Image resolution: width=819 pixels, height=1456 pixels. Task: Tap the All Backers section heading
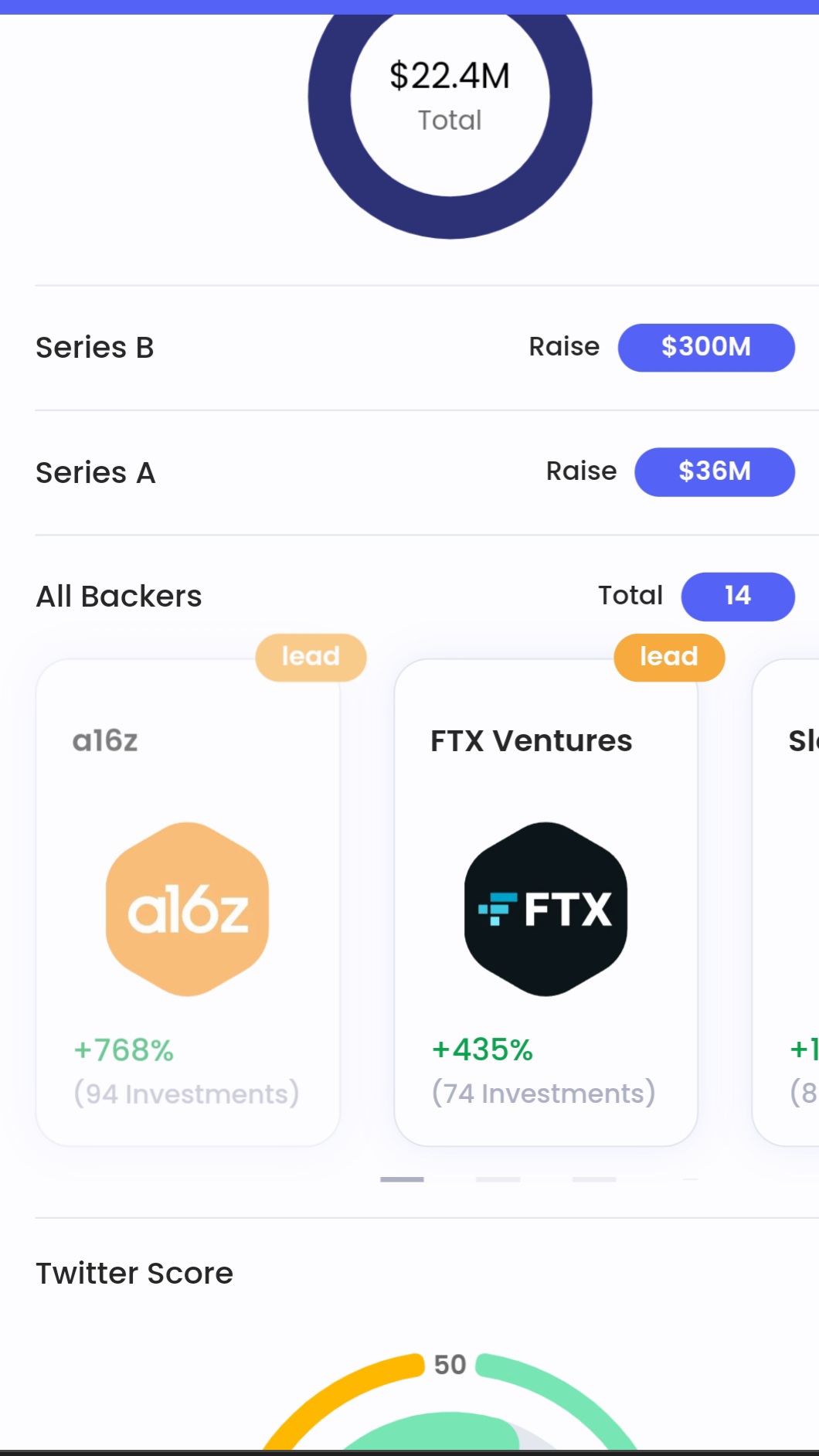point(119,597)
